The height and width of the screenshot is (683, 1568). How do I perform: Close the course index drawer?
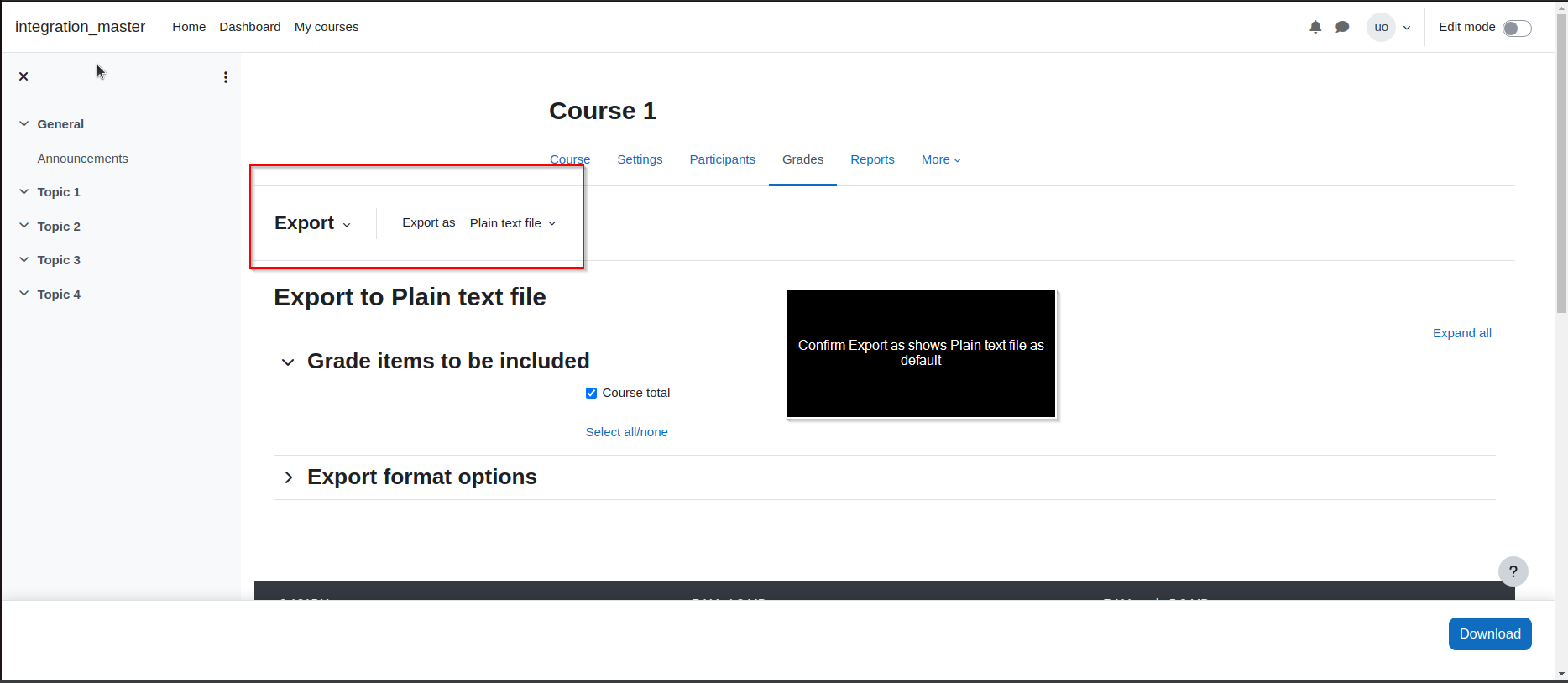coord(24,76)
